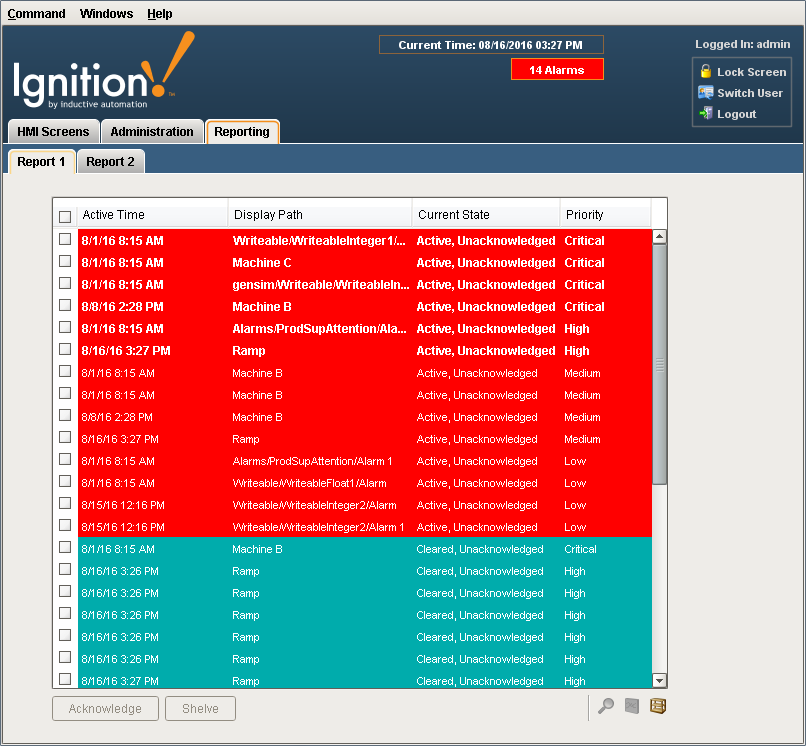Open the Windows menu
Screen dimensions: 806x746
(105, 13)
